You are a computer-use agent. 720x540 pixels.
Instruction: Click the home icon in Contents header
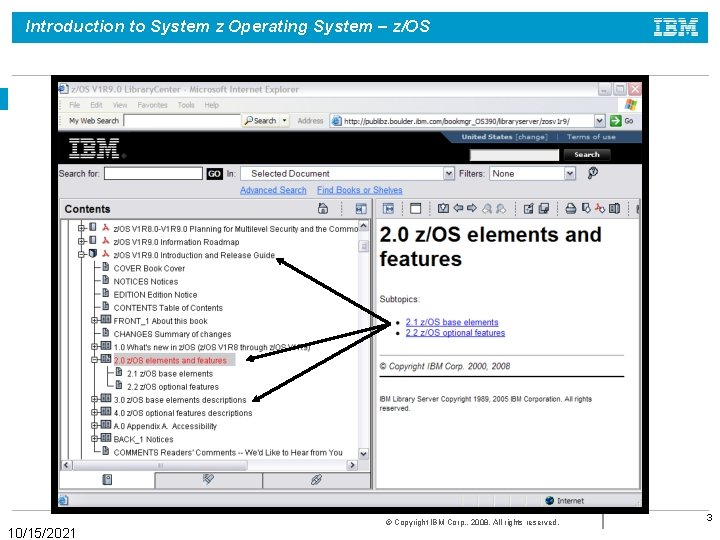click(323, 209)
